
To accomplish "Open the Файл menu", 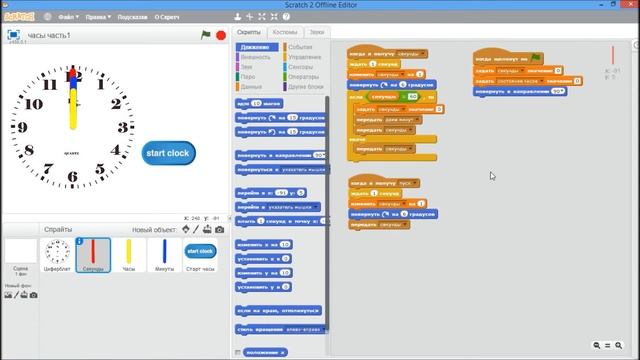I will click(68, 17).
